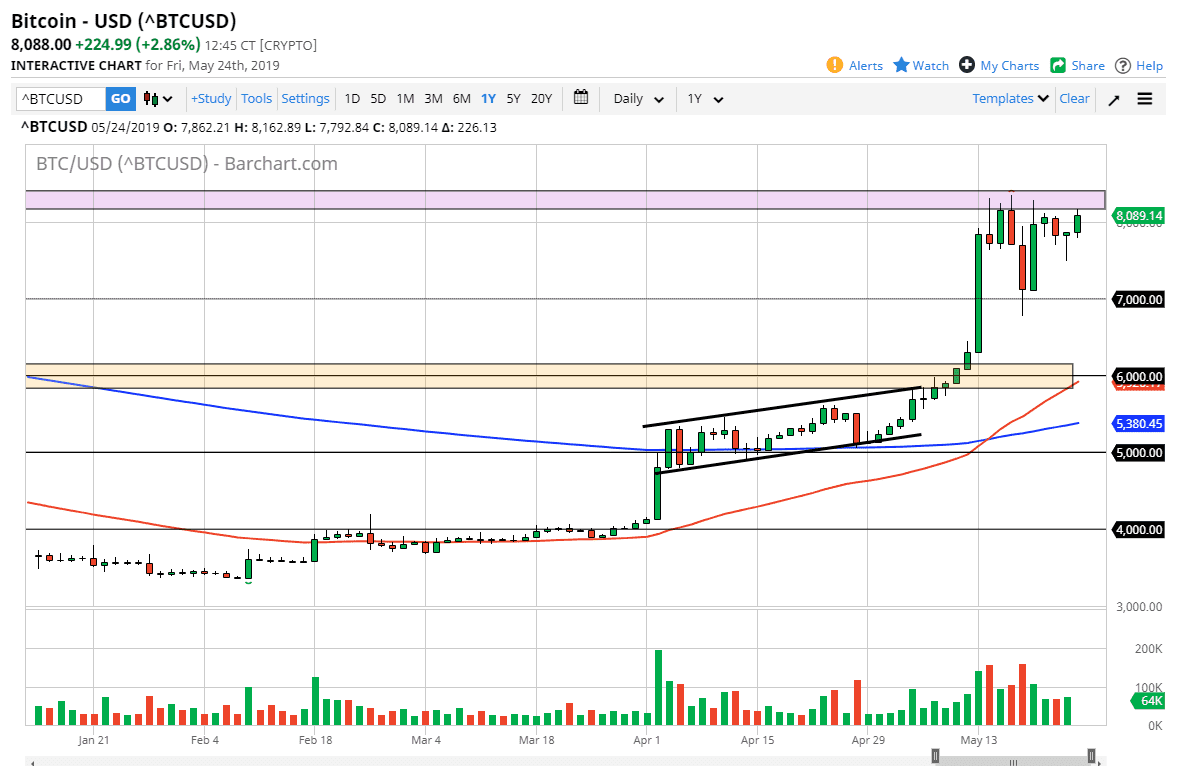Click the Alerts warning icon
The width and height of the screenshot is (1181, 766).
click(835, 65)
